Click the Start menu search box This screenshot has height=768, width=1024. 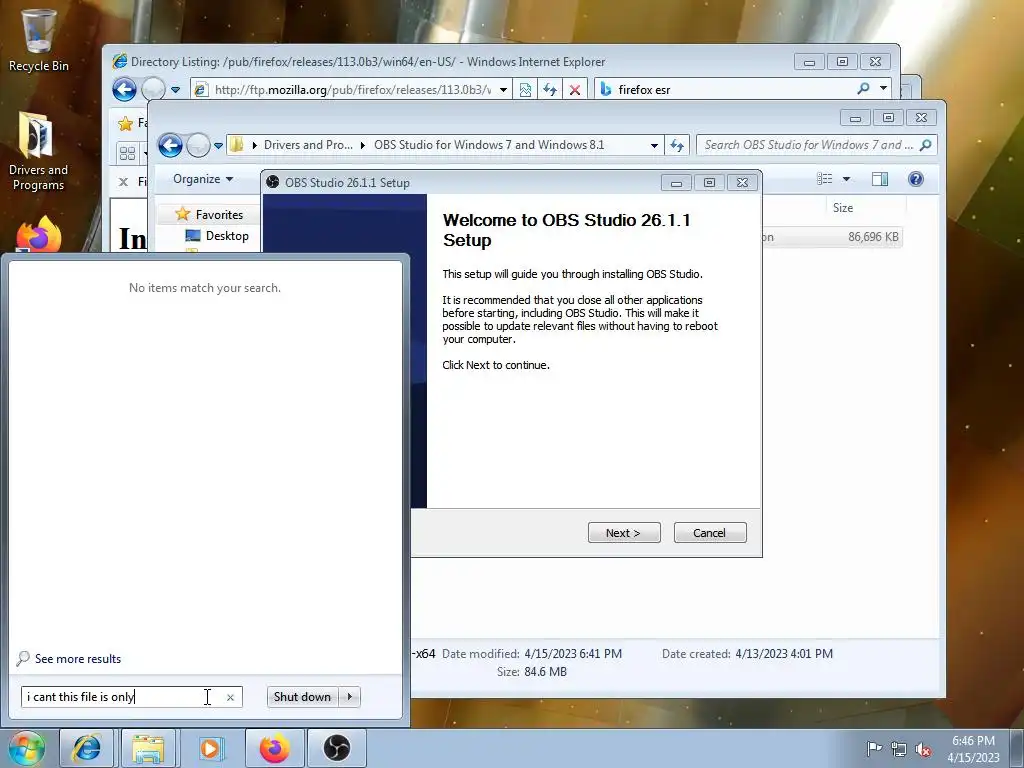(131, 697)
